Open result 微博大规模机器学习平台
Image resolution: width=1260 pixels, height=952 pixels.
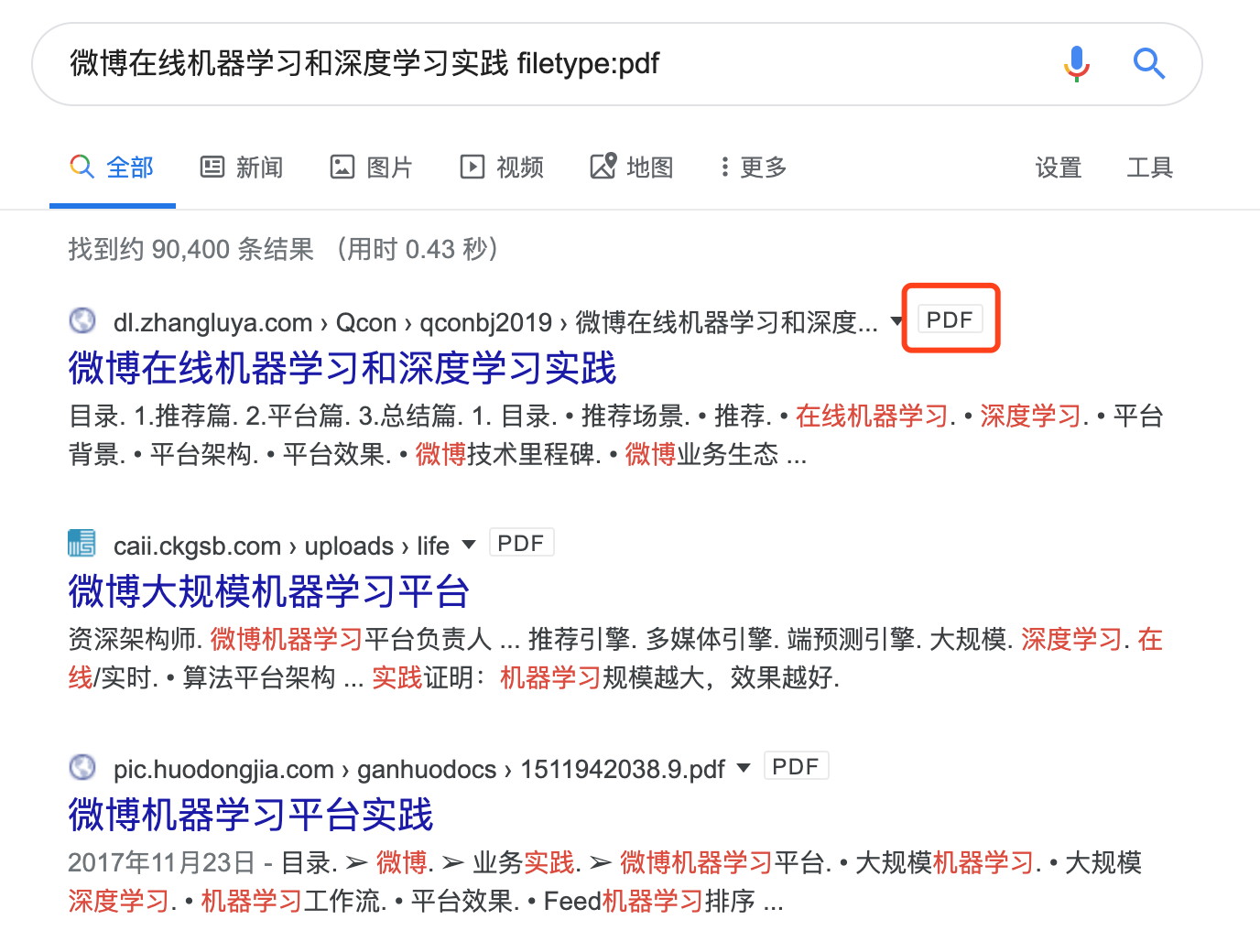click(x=269, y=591)
